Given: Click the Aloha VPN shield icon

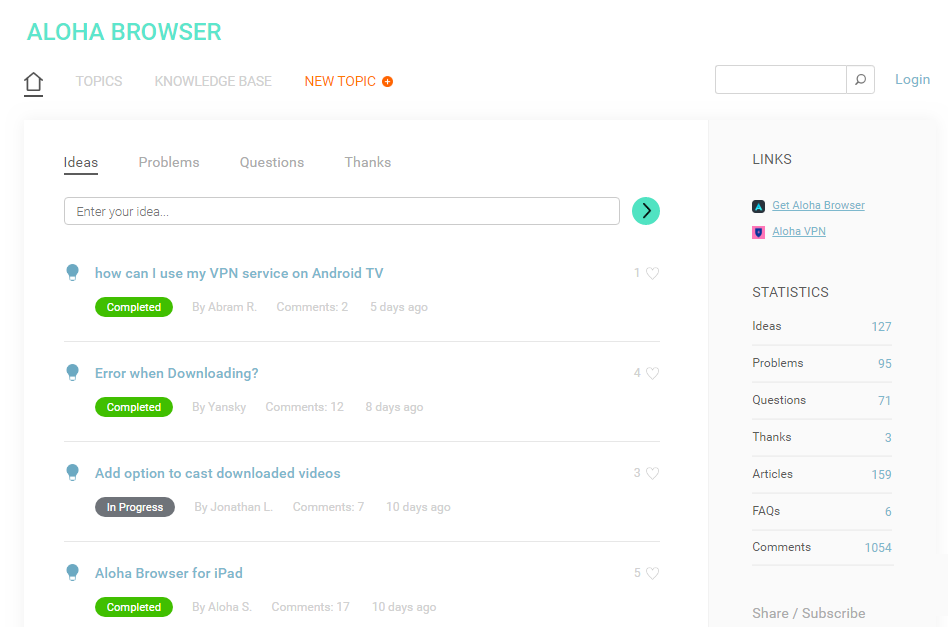Looking at the screenshot, I should click(x=758, y=232).
